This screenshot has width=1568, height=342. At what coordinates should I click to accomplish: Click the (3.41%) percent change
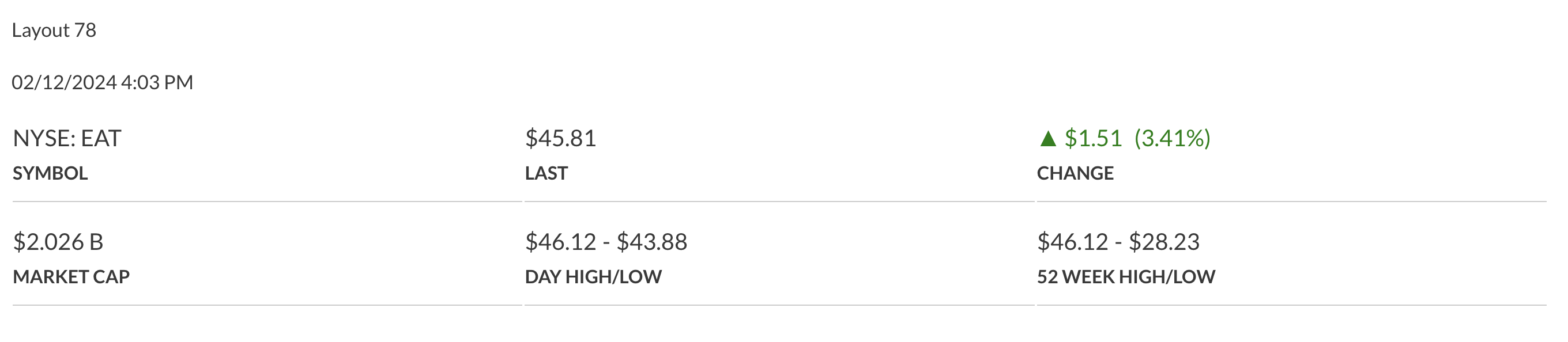tap(1172, 139)
